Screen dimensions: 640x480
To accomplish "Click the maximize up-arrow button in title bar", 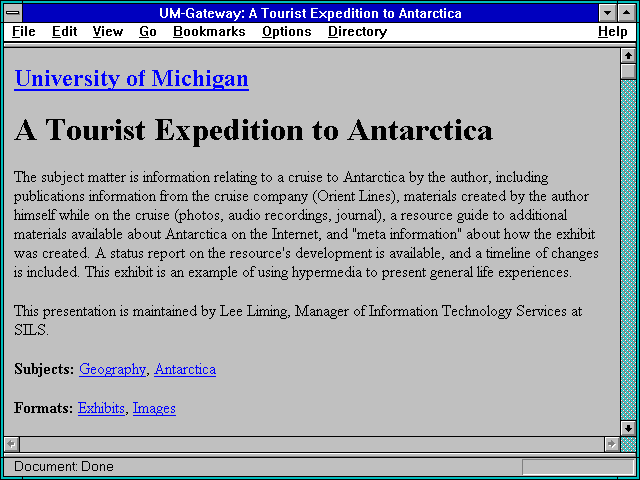I will point(627,13).
